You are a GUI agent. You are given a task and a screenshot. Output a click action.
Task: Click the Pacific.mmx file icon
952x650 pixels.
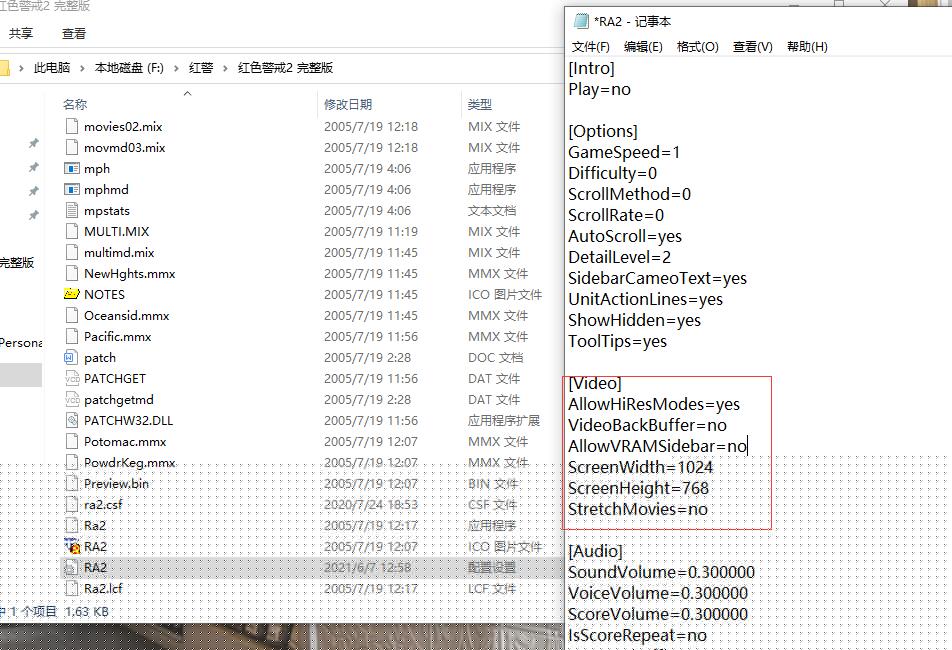pos(72,336)
